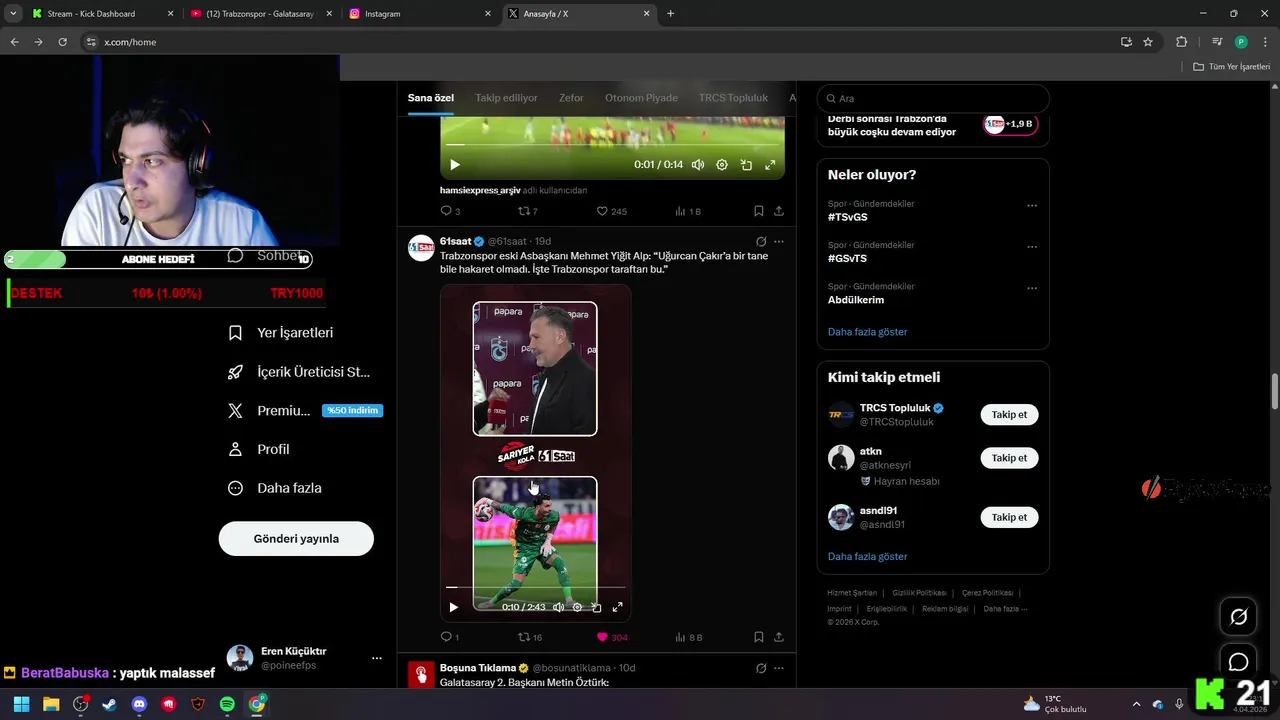Switch to Zefor timeline tab

[571, 98]
